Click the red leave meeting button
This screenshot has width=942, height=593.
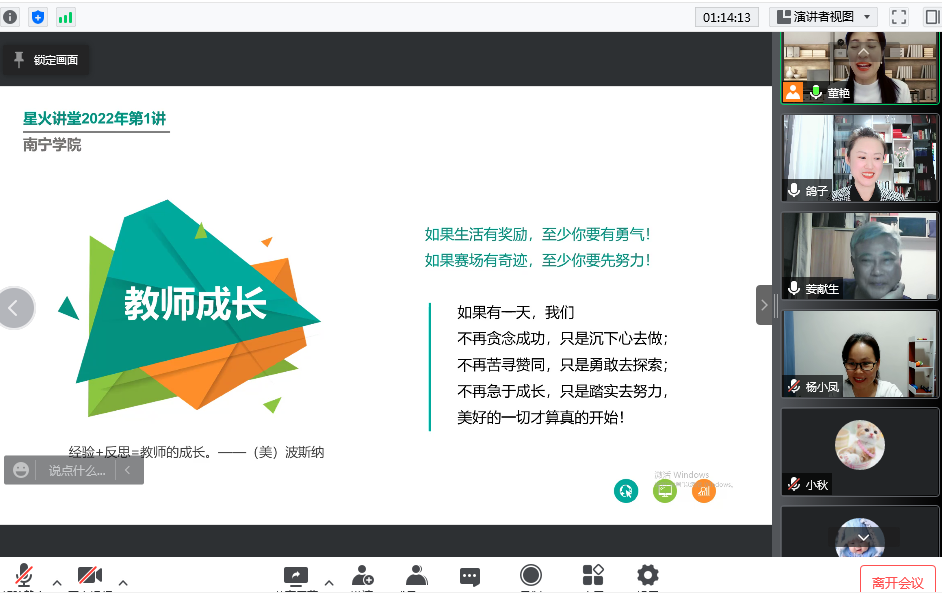point(897,582)
